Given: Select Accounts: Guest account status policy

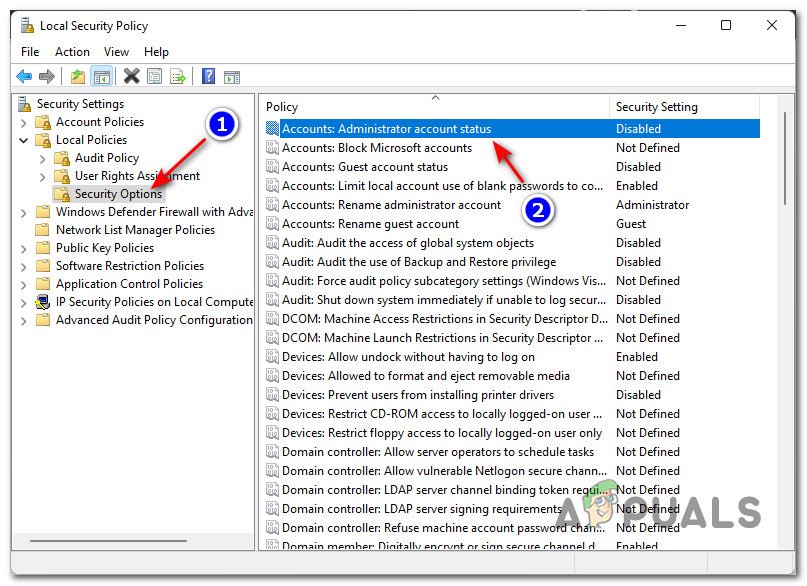Looking at the screenshot, I should (x=364, y=167).
